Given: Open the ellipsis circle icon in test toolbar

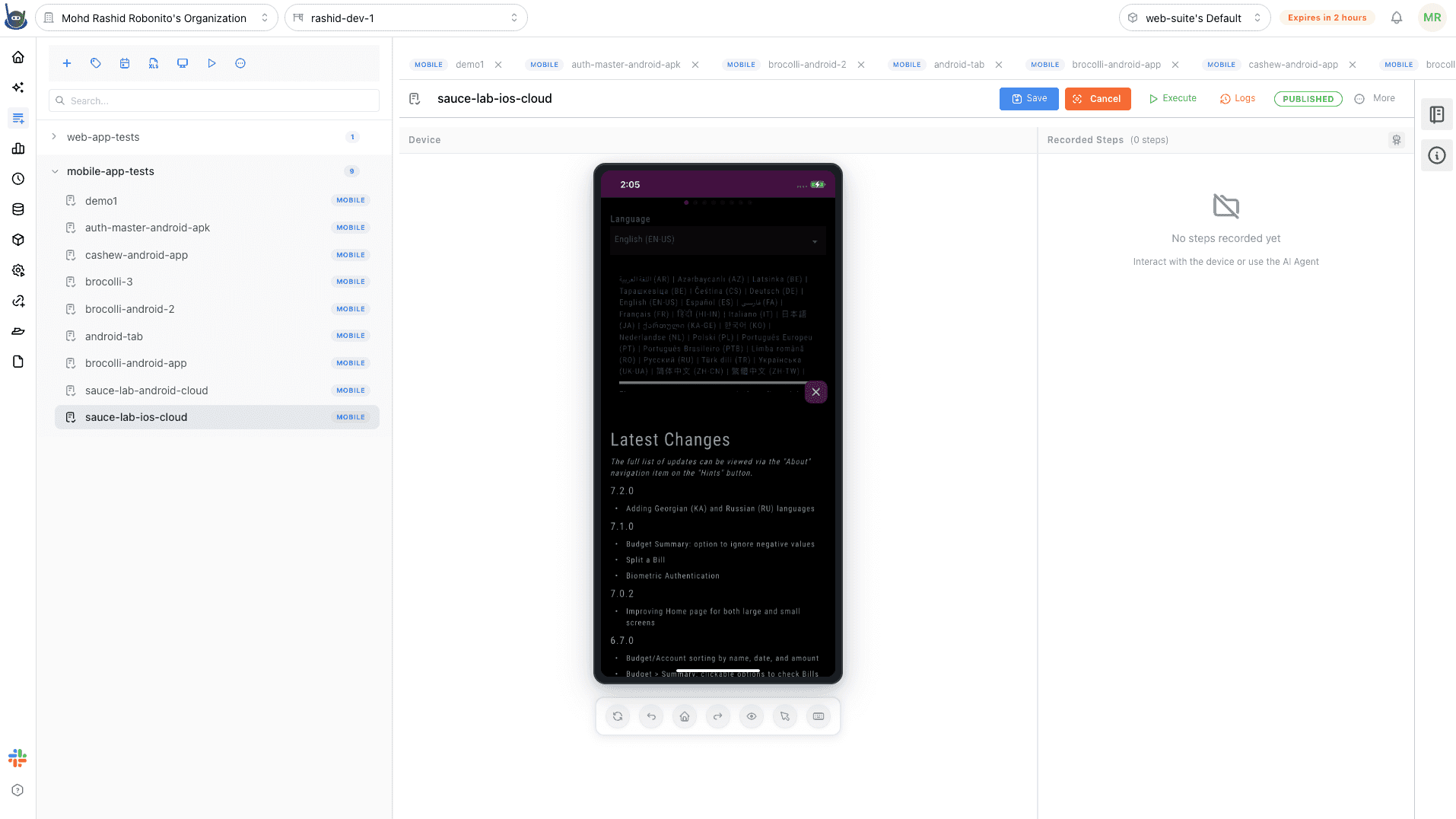Looking at the screenshot, I should [240, 64].
